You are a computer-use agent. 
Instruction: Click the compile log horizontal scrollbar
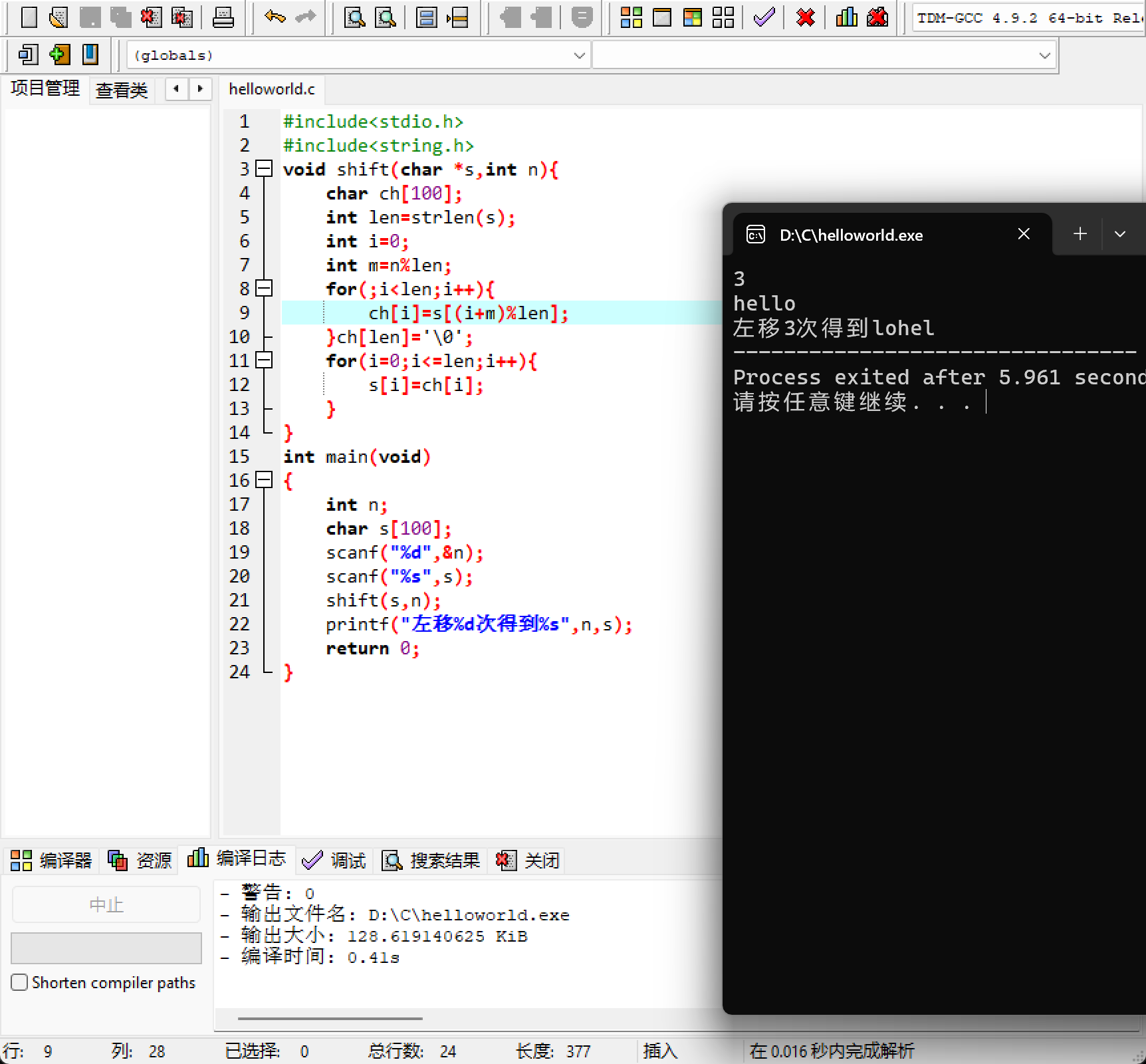(330, 1018)
